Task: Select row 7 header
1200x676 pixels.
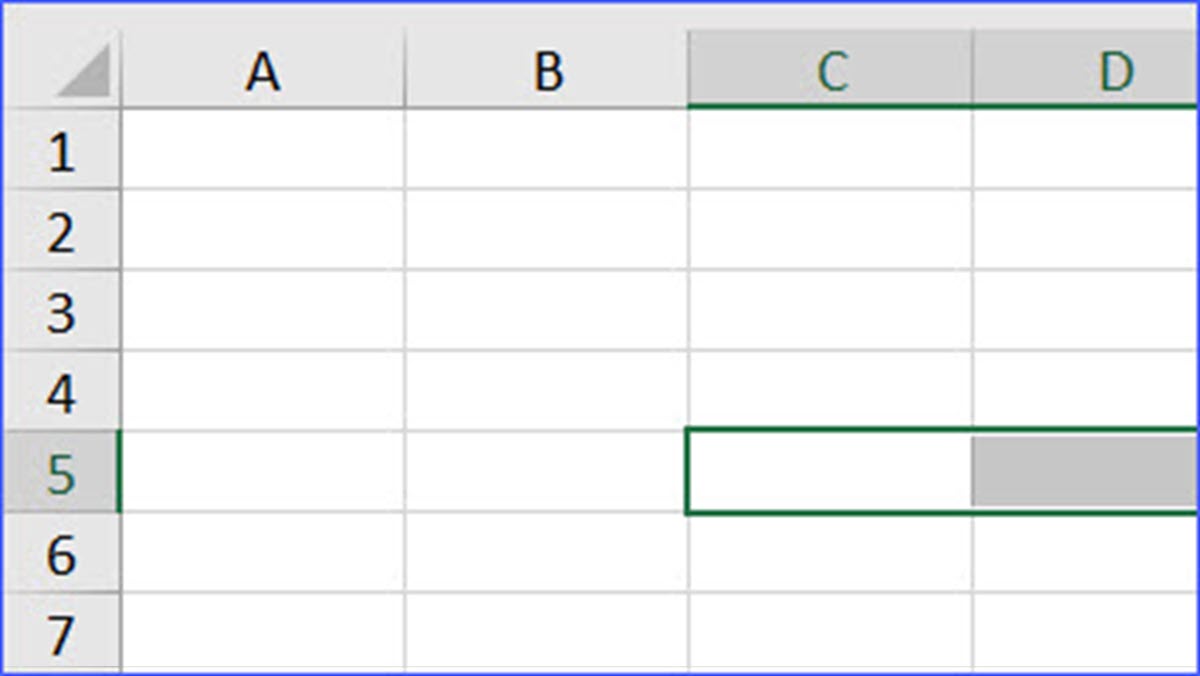Action: 61,632
